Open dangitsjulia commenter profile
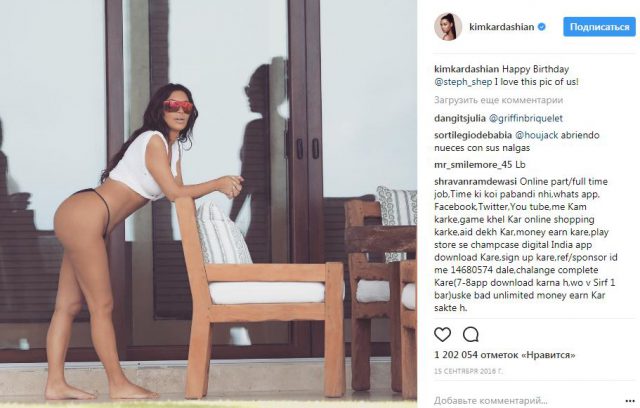The width and height of the screenshot is (640, 408). 460,118
